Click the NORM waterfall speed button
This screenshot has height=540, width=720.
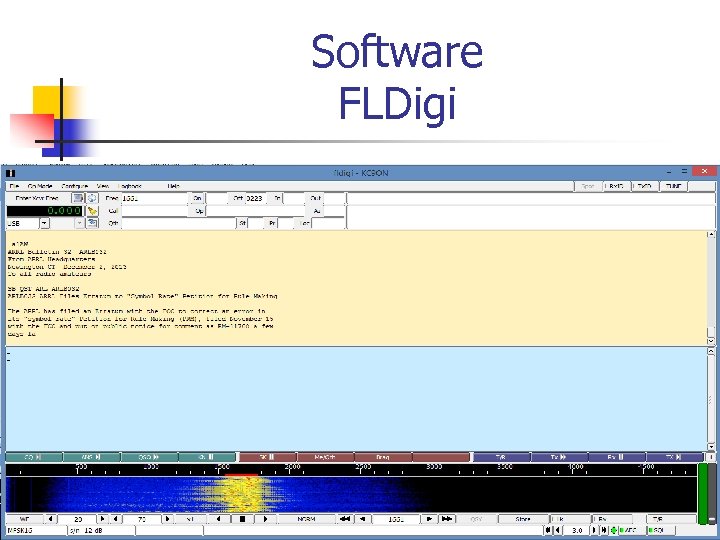306,519
